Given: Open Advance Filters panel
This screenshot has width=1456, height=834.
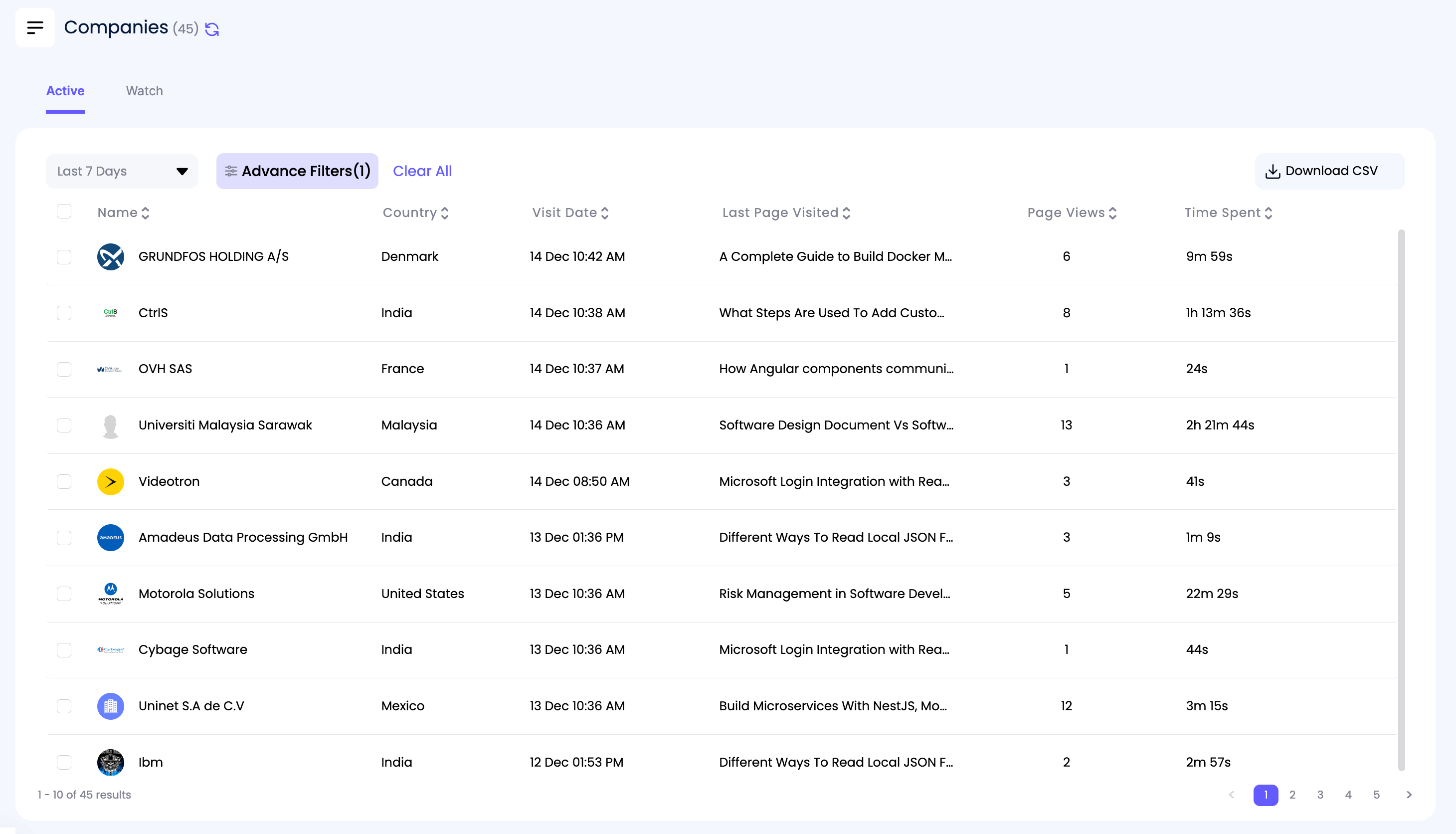Looking at the screenshot, I should click(x=297, y=171).
